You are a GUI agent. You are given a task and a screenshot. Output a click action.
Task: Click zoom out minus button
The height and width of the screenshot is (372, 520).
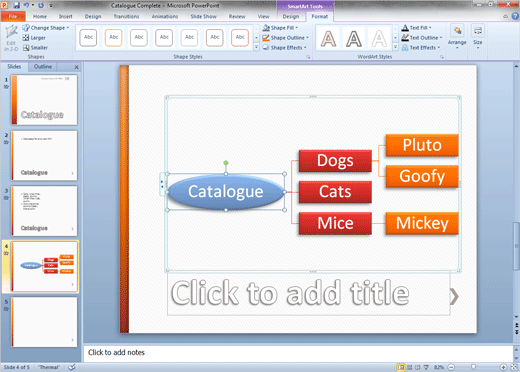[451, 367]
